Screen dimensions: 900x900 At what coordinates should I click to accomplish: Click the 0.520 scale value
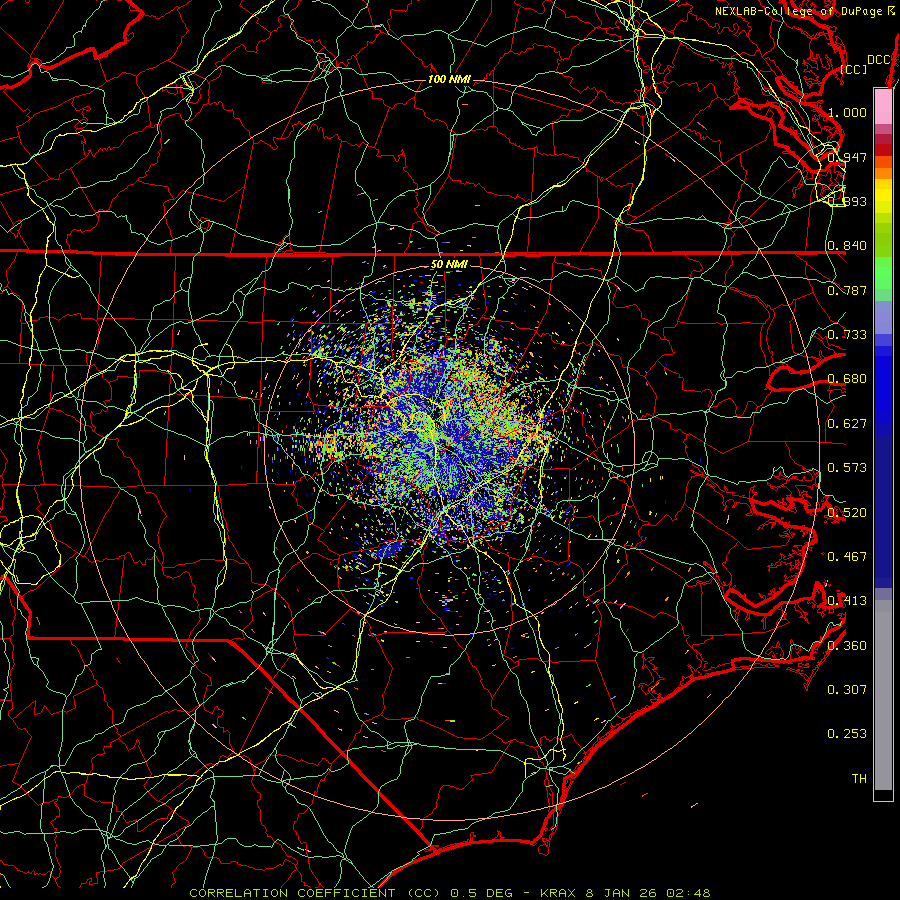(x=847, y=512)
